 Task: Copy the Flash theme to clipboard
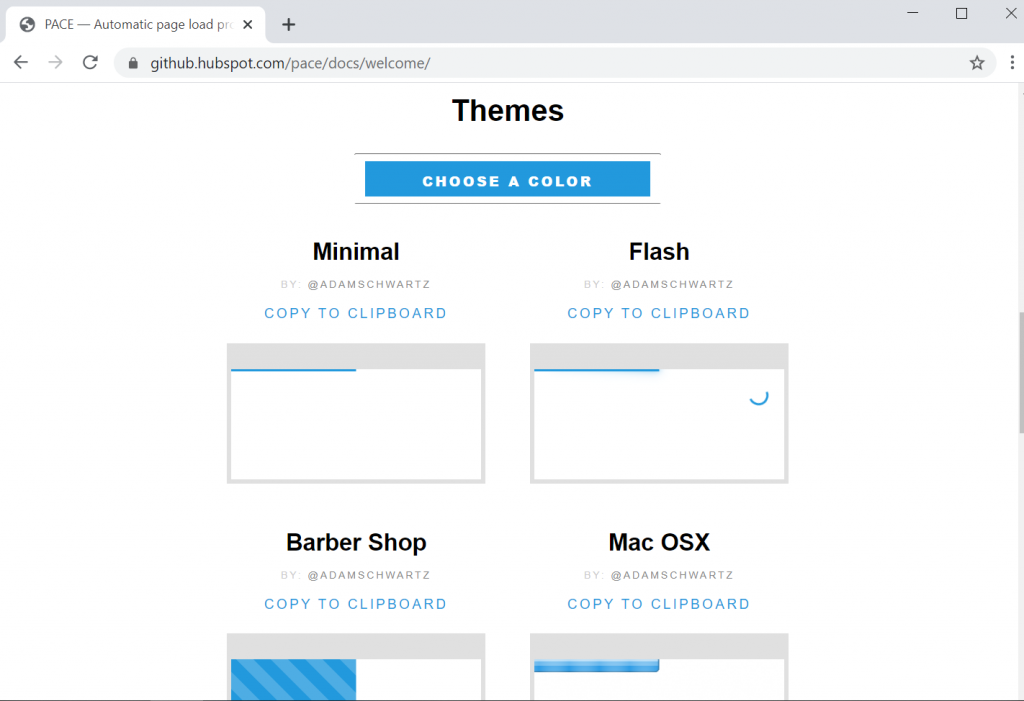pos(658,313)
